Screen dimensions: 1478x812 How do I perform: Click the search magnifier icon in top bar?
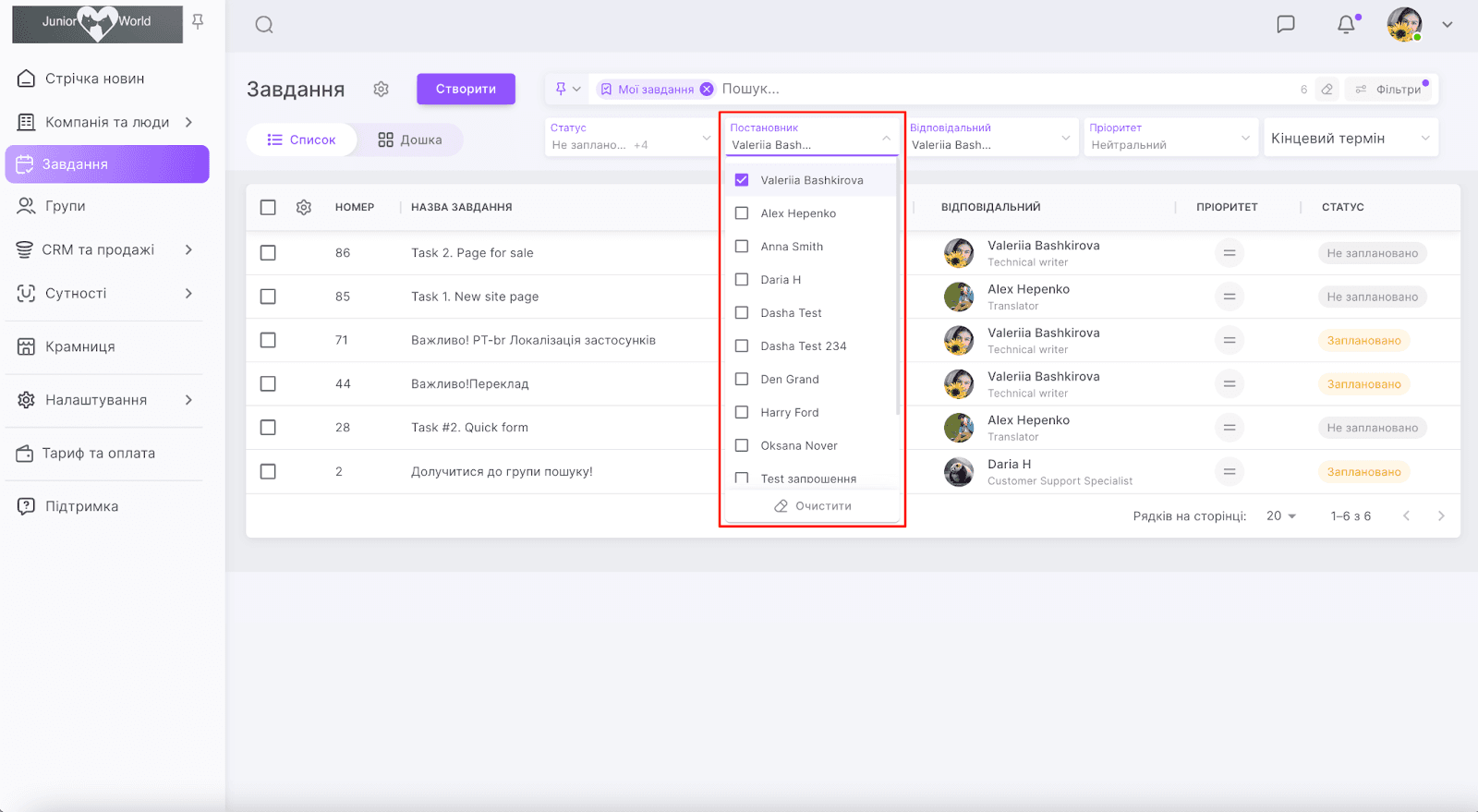(264, 25)
